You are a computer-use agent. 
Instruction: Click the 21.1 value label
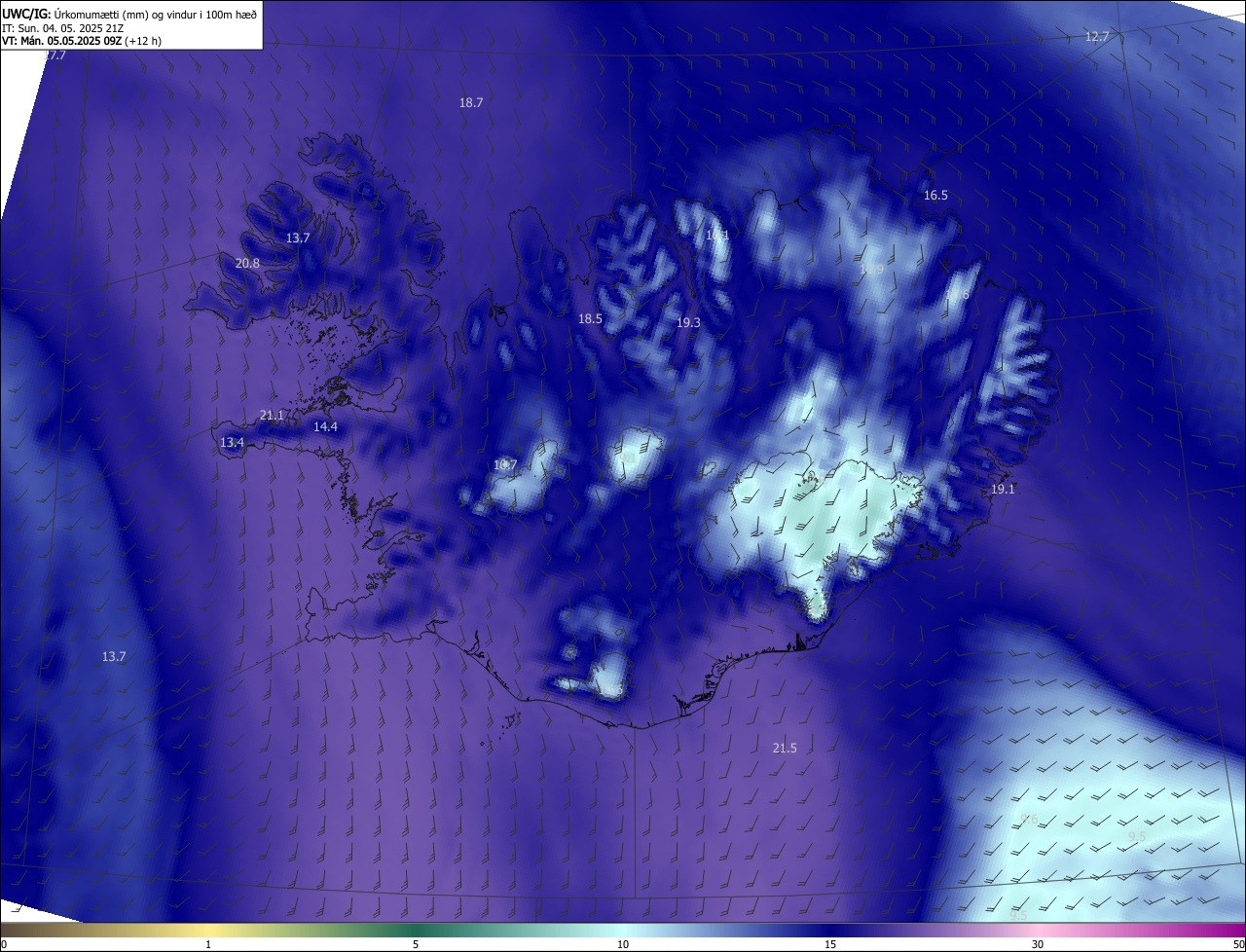click(272, 416)
